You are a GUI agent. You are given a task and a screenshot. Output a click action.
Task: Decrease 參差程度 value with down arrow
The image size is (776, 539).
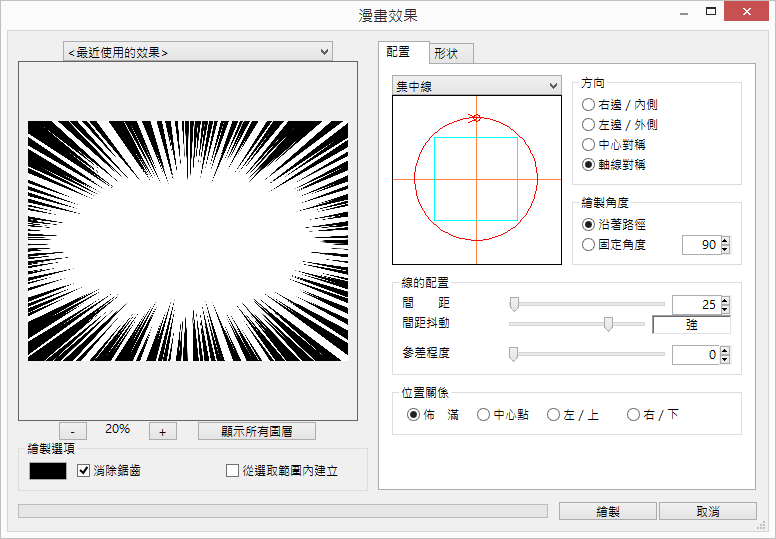pos(725,359)
